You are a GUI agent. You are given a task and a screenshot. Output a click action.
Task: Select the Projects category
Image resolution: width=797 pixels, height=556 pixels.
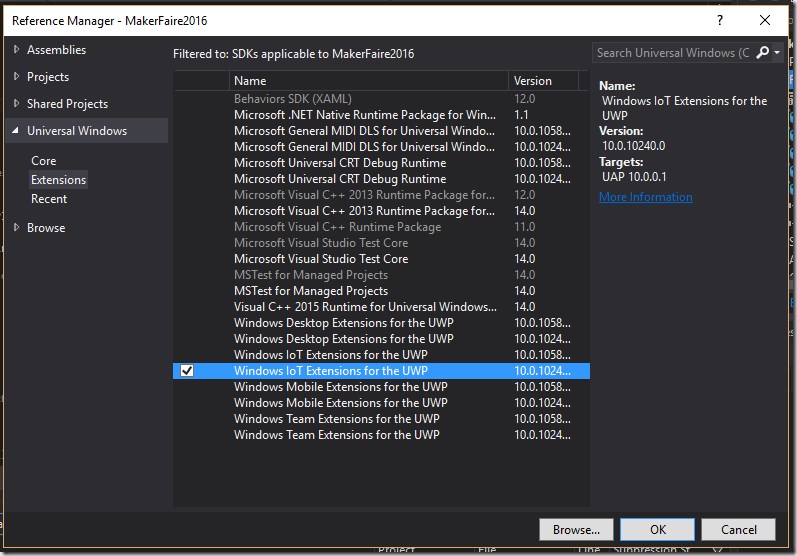(x=48, y=77)
